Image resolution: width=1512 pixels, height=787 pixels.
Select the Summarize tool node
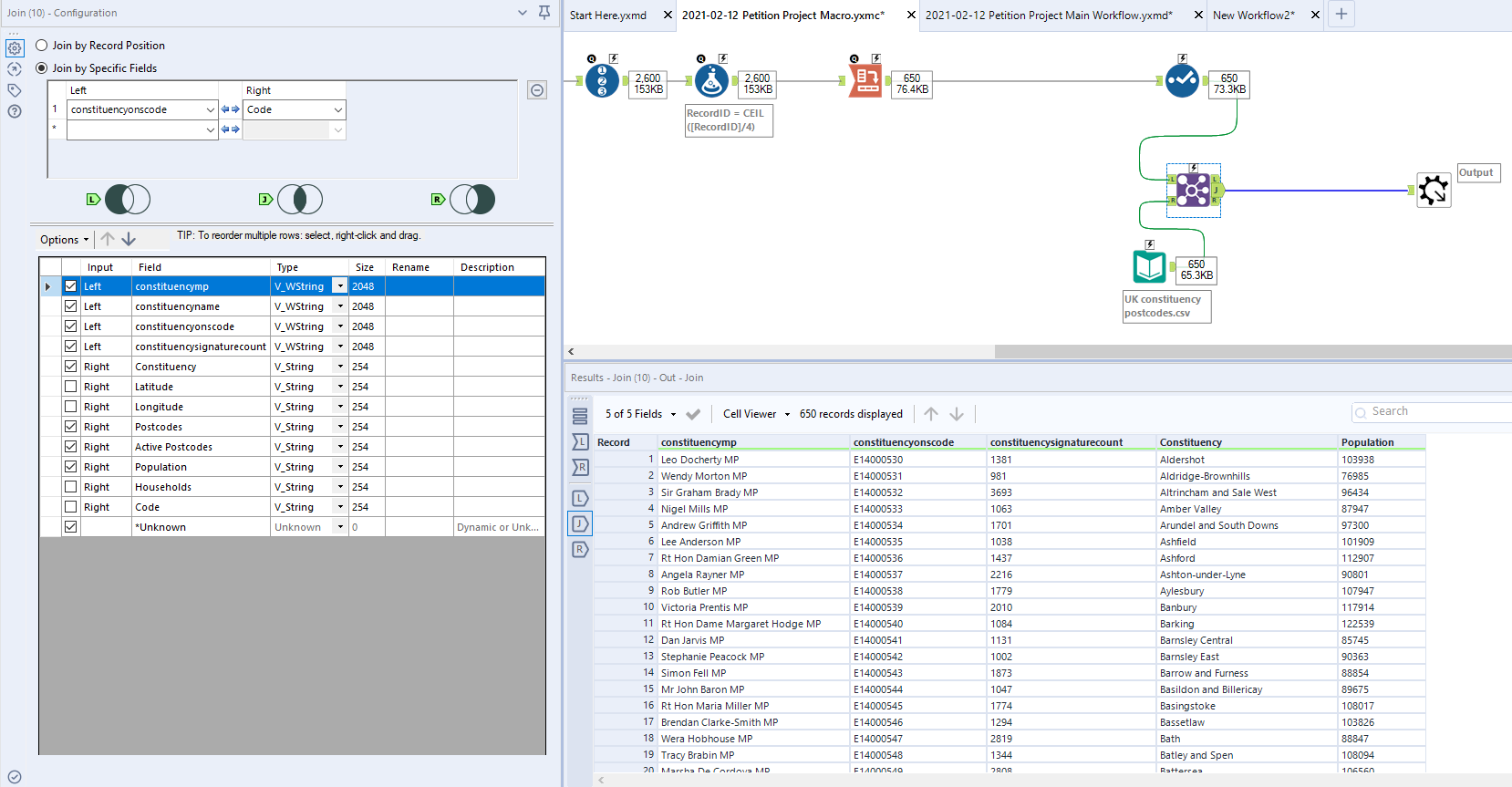(865, 81)
